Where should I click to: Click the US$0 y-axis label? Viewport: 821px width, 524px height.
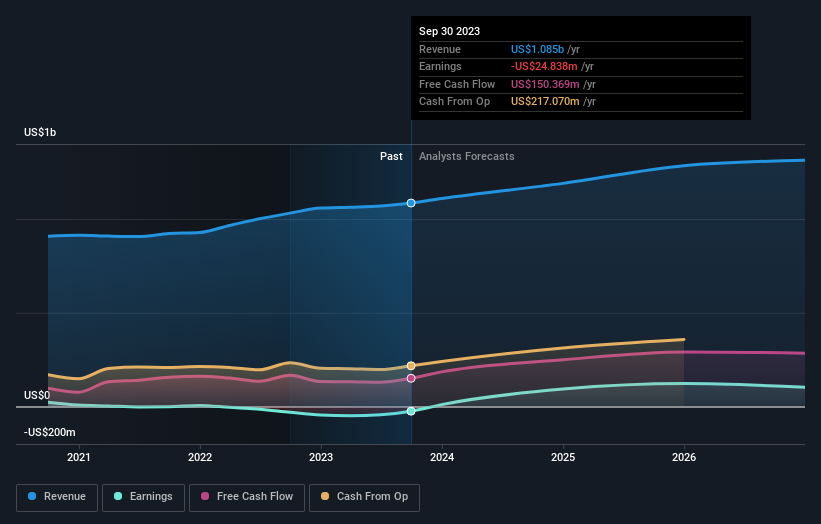[37, 395]
